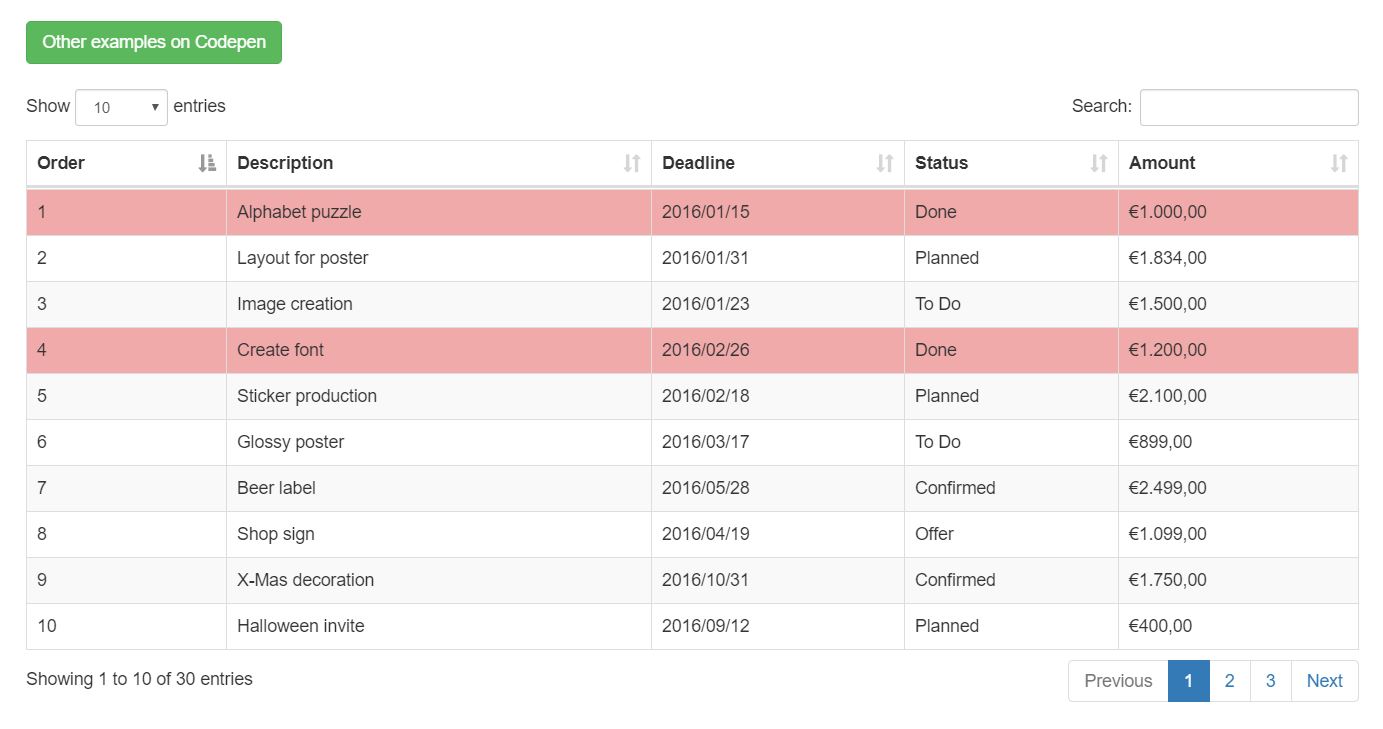The height and width of the screenshot is (729, 1383).
Task: Click the sort icon on the Deadline column
Action: tap(884, 163)
